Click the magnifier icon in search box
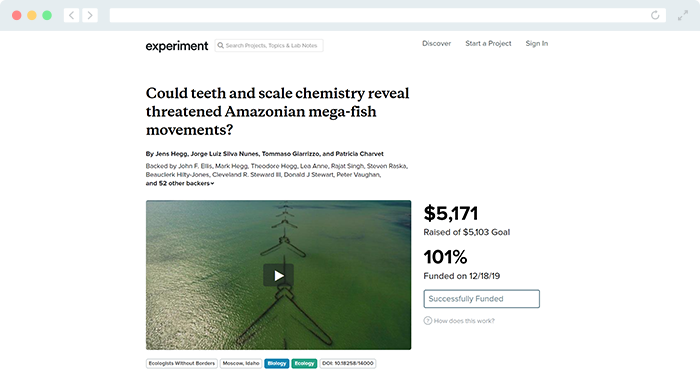This screenshot has width=700, height=375. click(221, 46)
